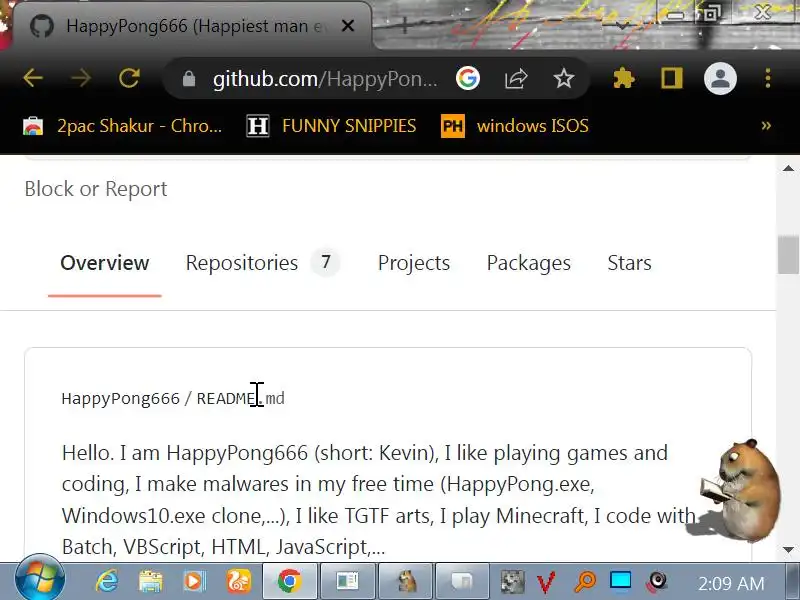Open the windows ISOS bookmark
The height and width of the screenshot is (600, 800).
[x=515, y=126]
